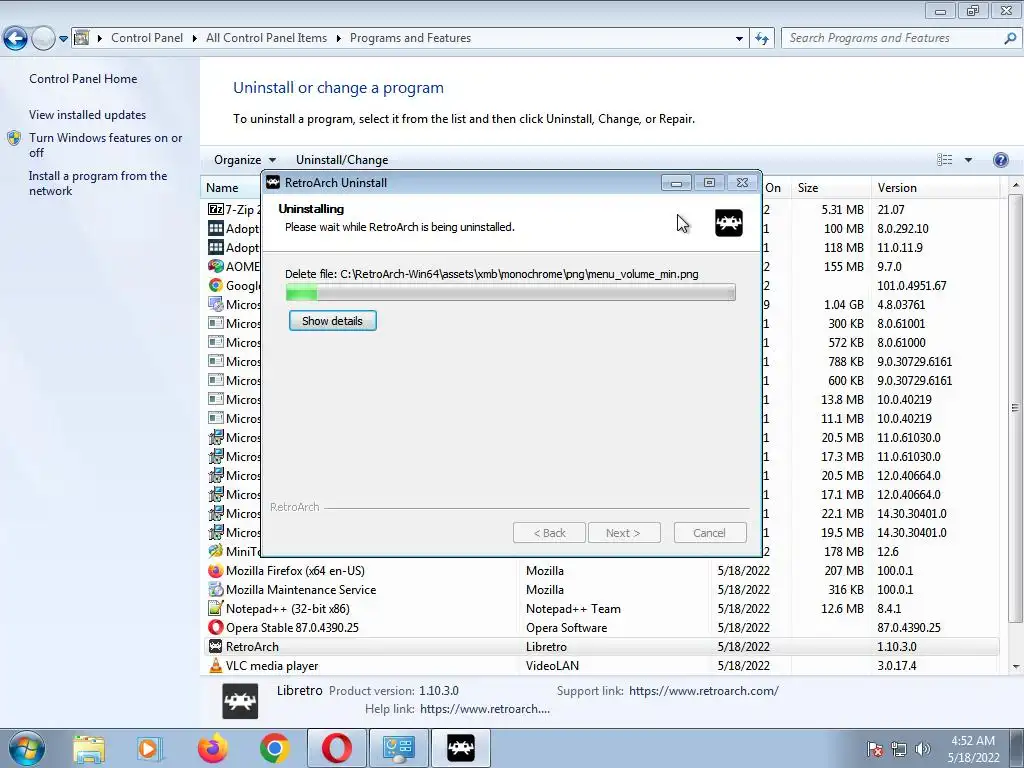Open the retroarch.com support link

(x=703, y=691)
